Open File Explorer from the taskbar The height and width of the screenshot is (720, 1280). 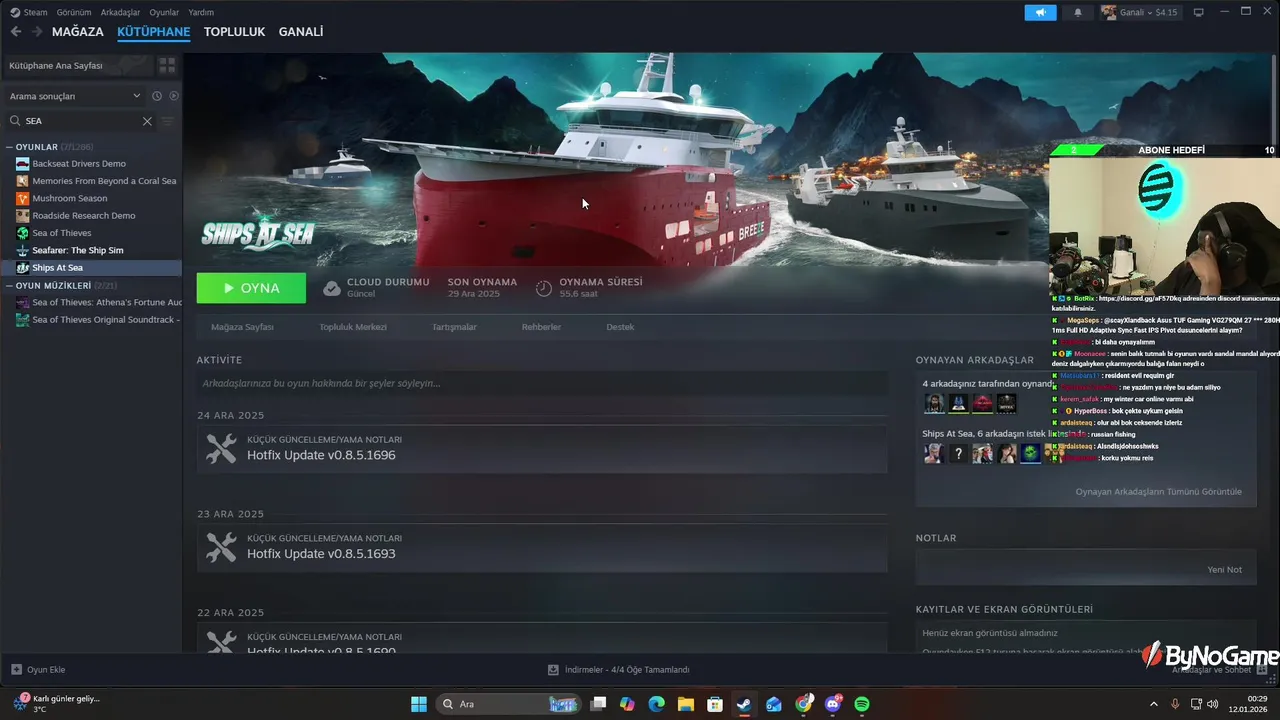685,704
